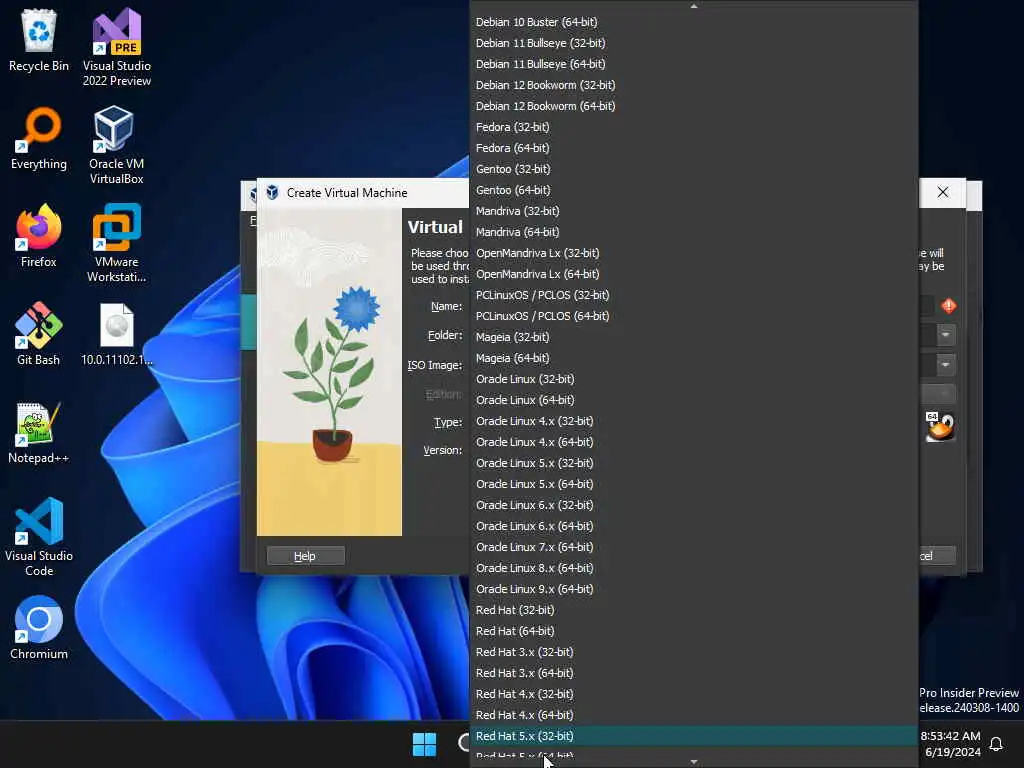Viewport: 1024px width, 768px height.
Task: Expand the ISO Image dropdown arrow
Action: pos(946,364)
